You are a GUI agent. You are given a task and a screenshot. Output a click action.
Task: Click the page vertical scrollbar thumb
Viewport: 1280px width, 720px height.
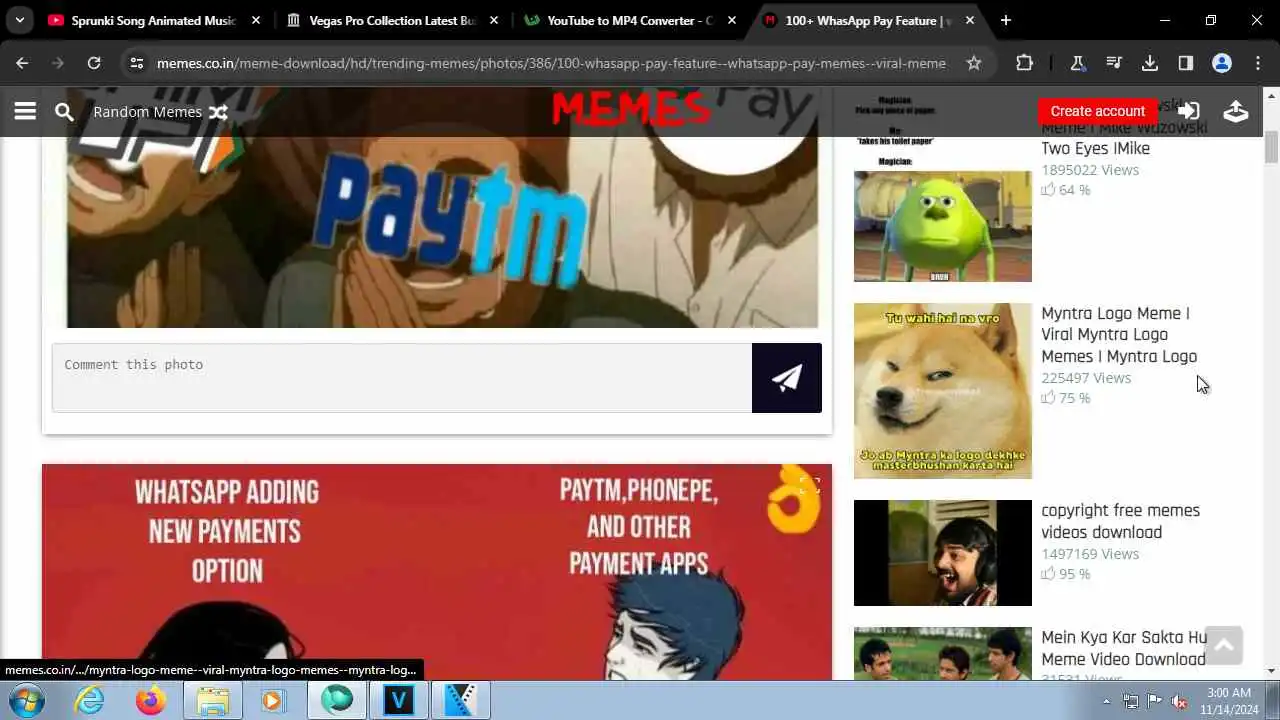tap(1271, 146)
